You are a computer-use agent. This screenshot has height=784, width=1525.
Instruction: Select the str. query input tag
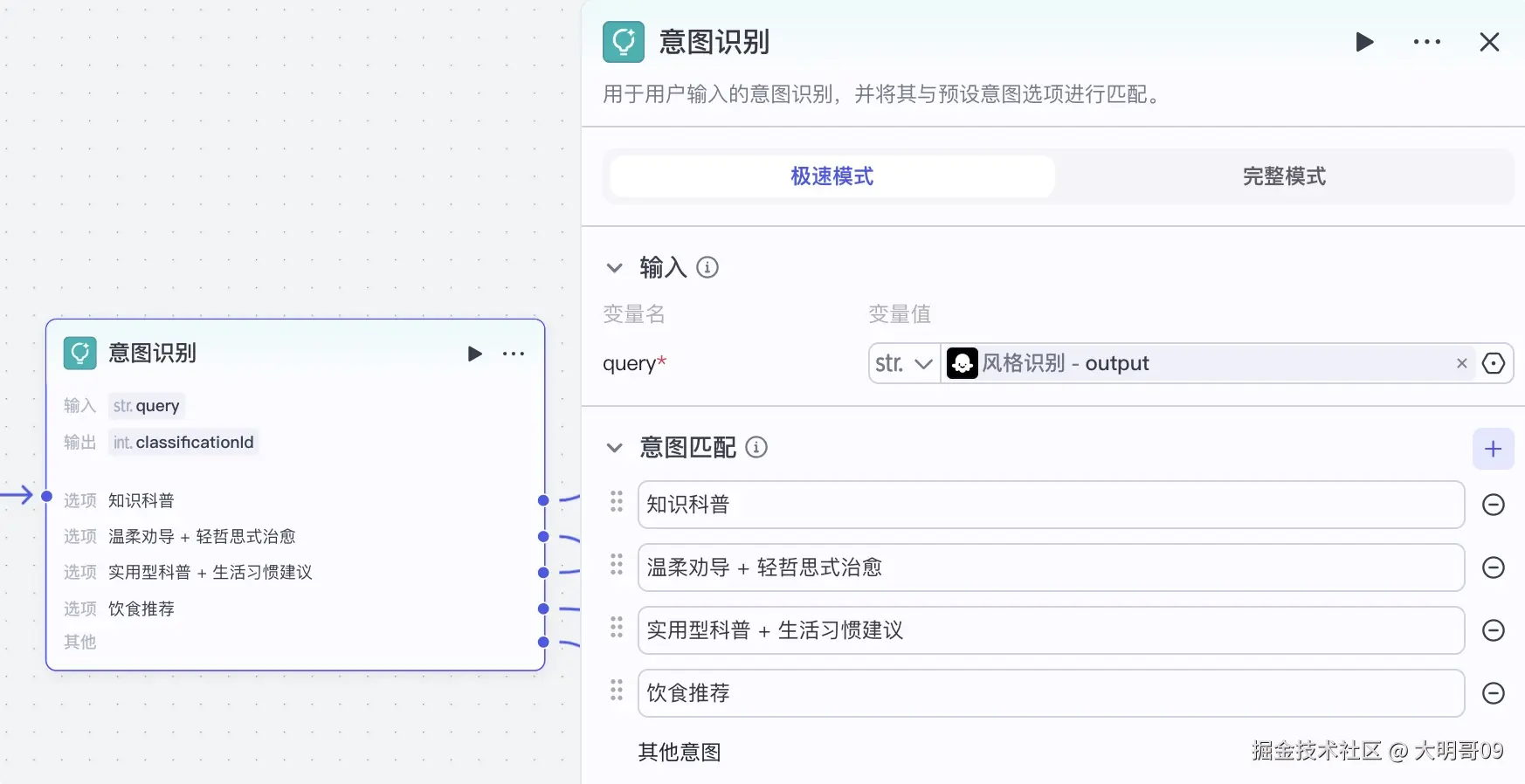point(147,406)
